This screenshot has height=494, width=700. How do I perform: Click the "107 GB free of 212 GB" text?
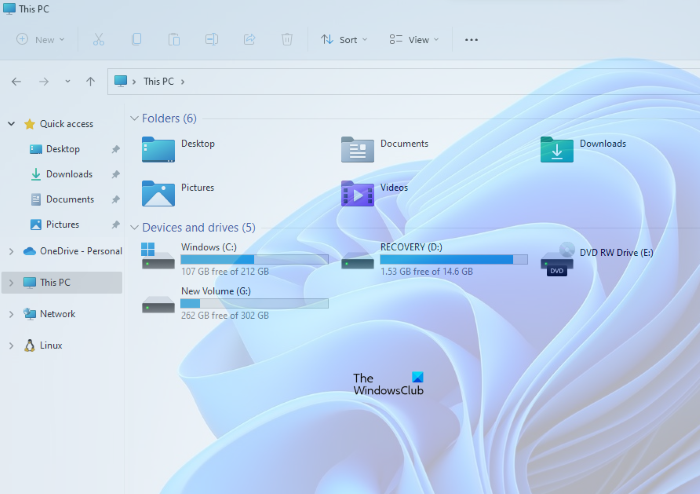click(x=225, y=271)
